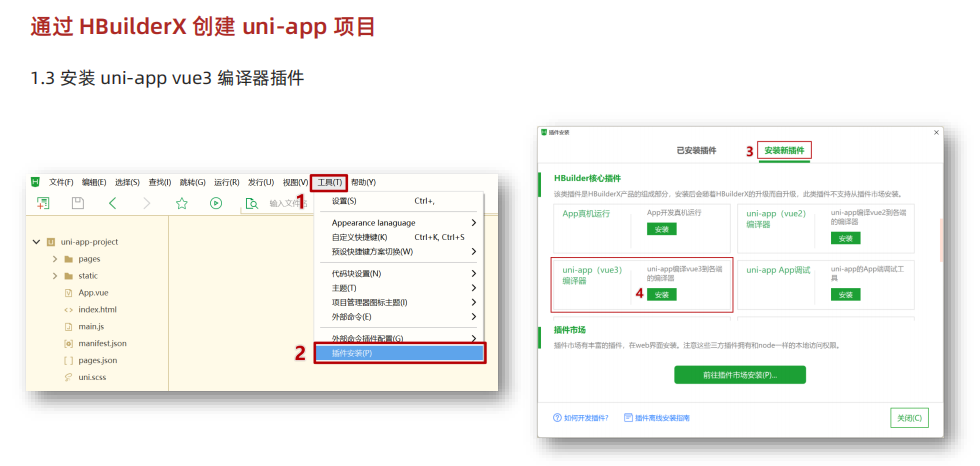Click the pages folder icon
Viewport: 980px width, 466px height.
[x=69, y=259]
